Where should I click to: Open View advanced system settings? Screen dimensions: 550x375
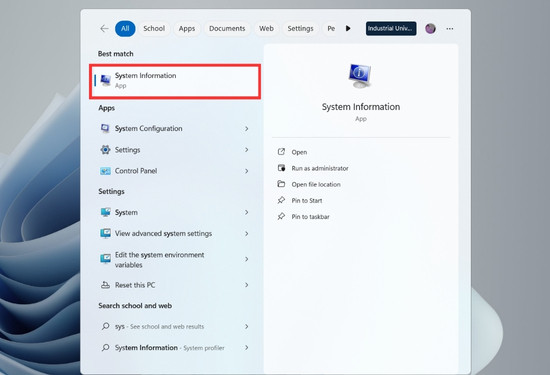(x=175, y=233)
